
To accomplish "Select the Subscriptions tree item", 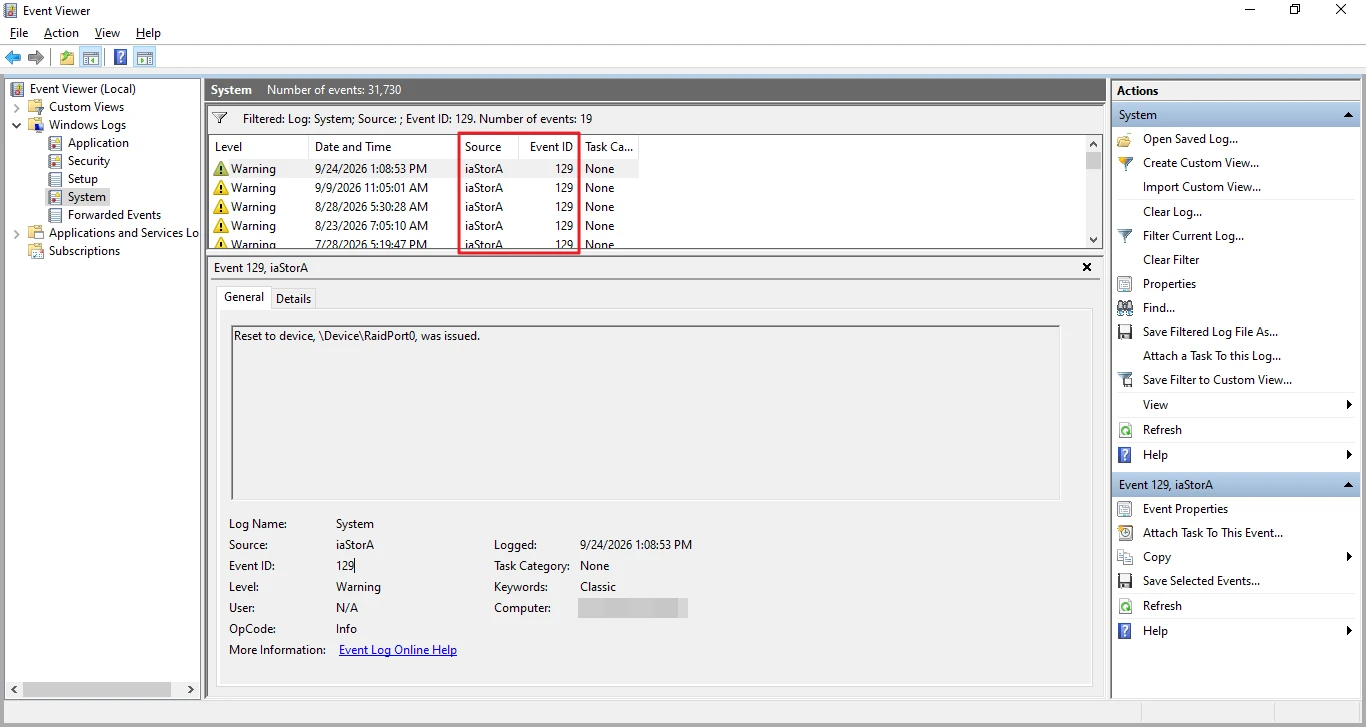I will click(x=84, y=251).
